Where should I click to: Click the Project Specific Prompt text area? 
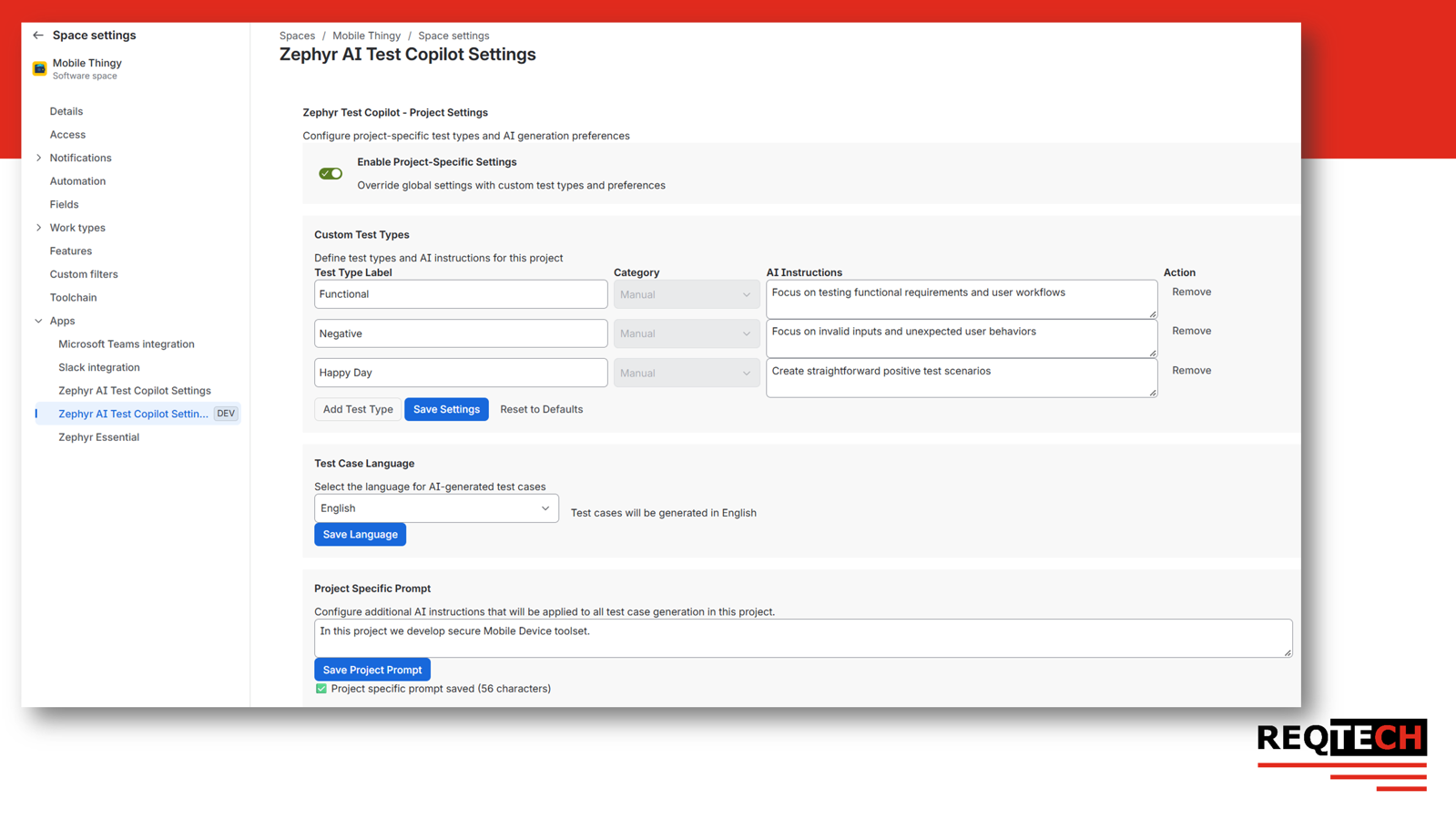(803, 639)
